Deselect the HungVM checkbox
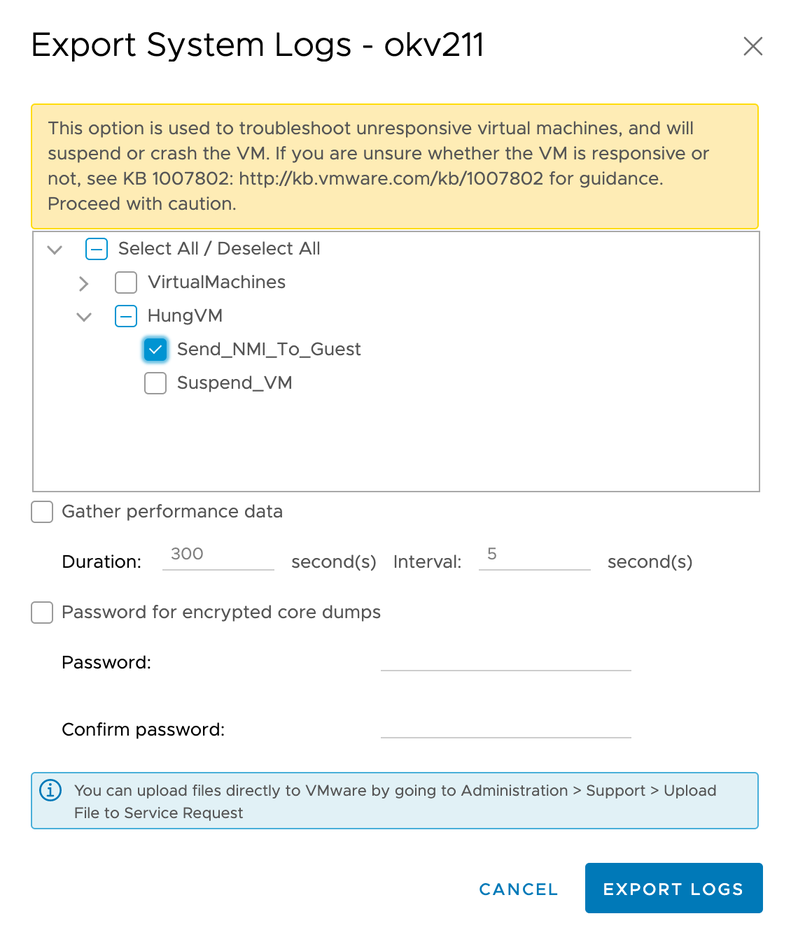791x930 pixels. (126, 315)
